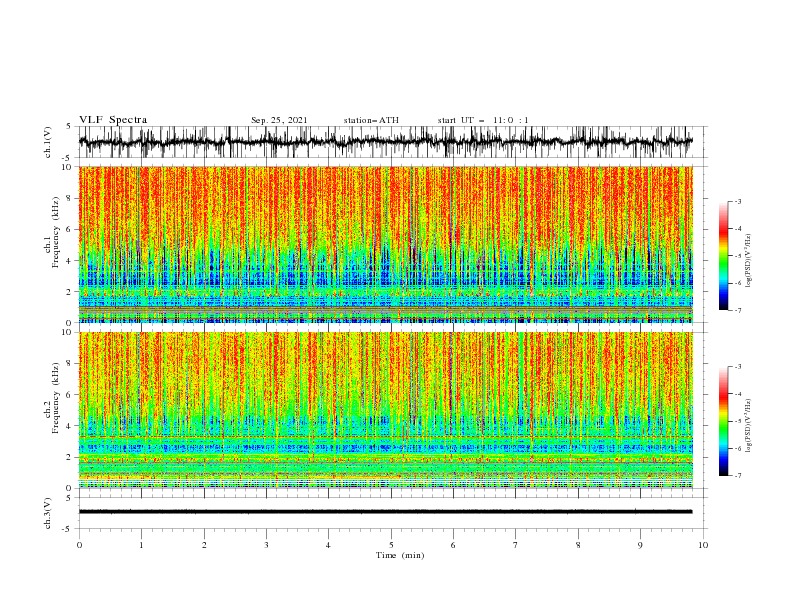The width and height of the screenshot is (792, 612).
Task: Click the "-7" value on ch.2 colorbar
Action: click(737, 476)
